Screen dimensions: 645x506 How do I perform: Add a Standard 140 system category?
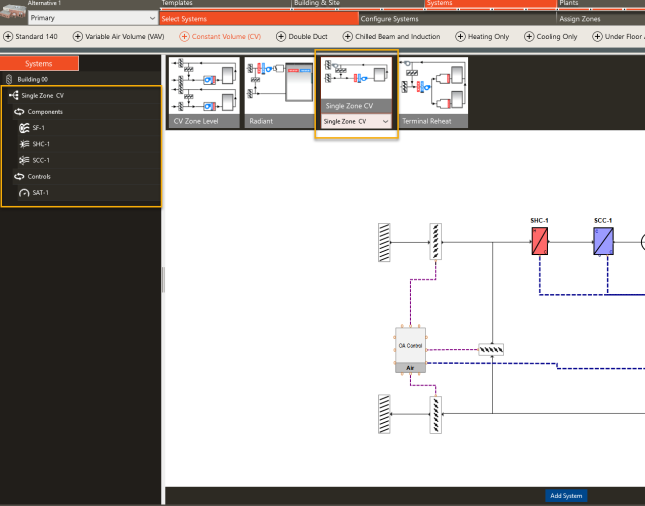(x=30, y=37)
